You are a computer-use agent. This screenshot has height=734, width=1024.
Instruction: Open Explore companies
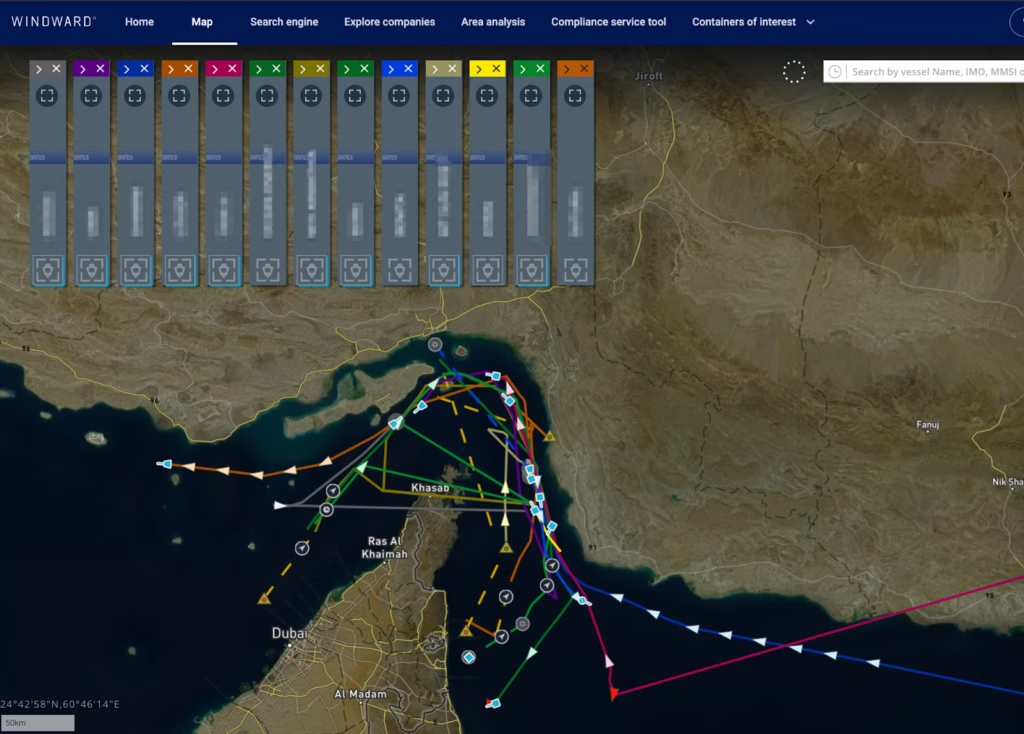389,22
